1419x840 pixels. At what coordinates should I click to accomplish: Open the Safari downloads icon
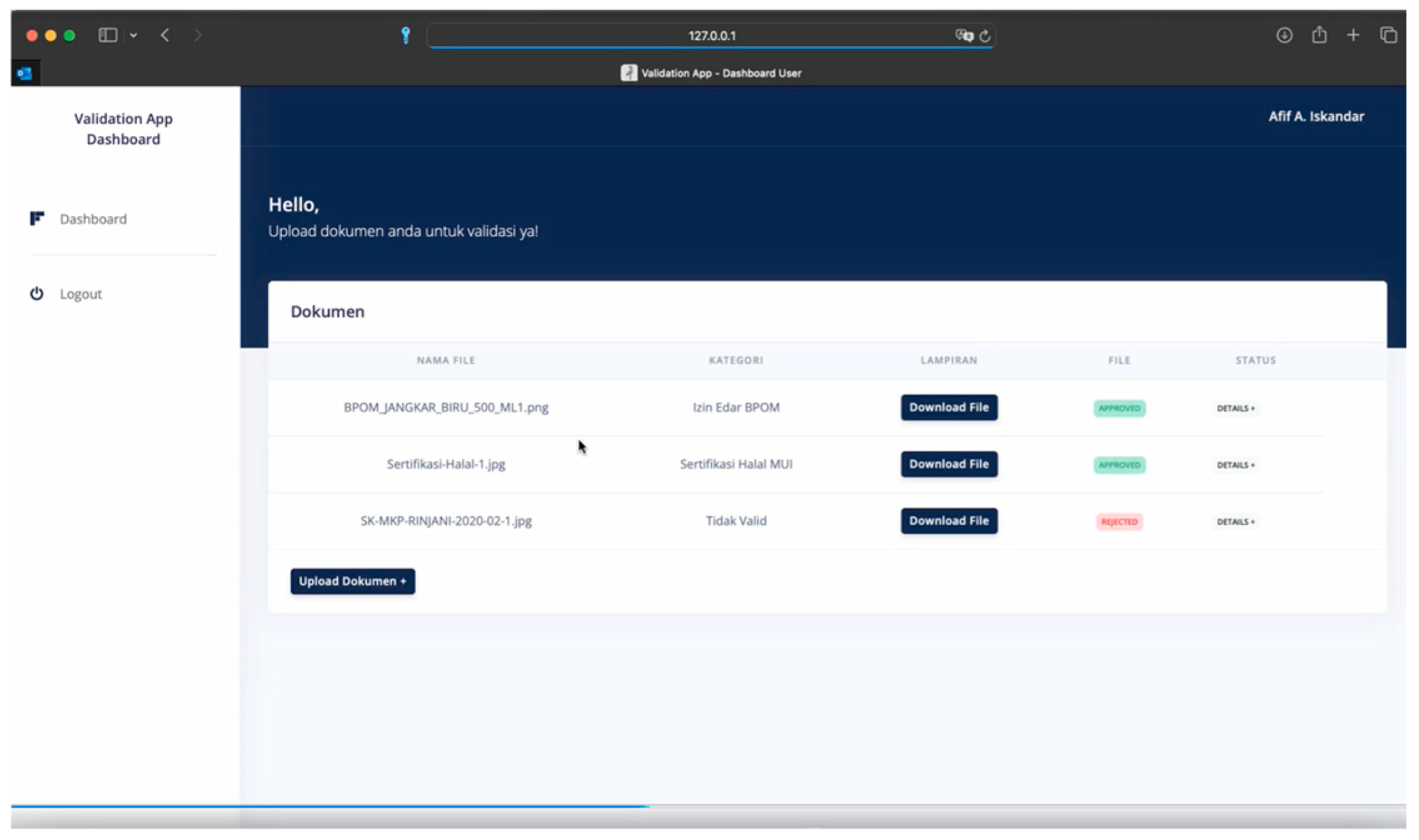click(x=1284, y=36)
